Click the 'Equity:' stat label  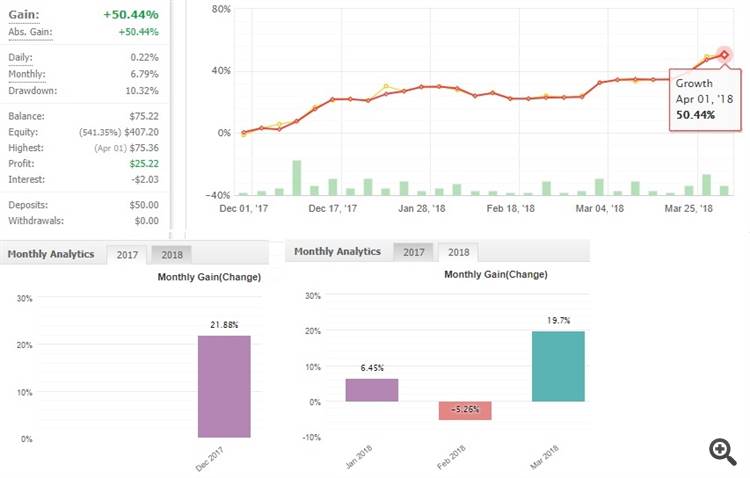[x=24, y=130]
